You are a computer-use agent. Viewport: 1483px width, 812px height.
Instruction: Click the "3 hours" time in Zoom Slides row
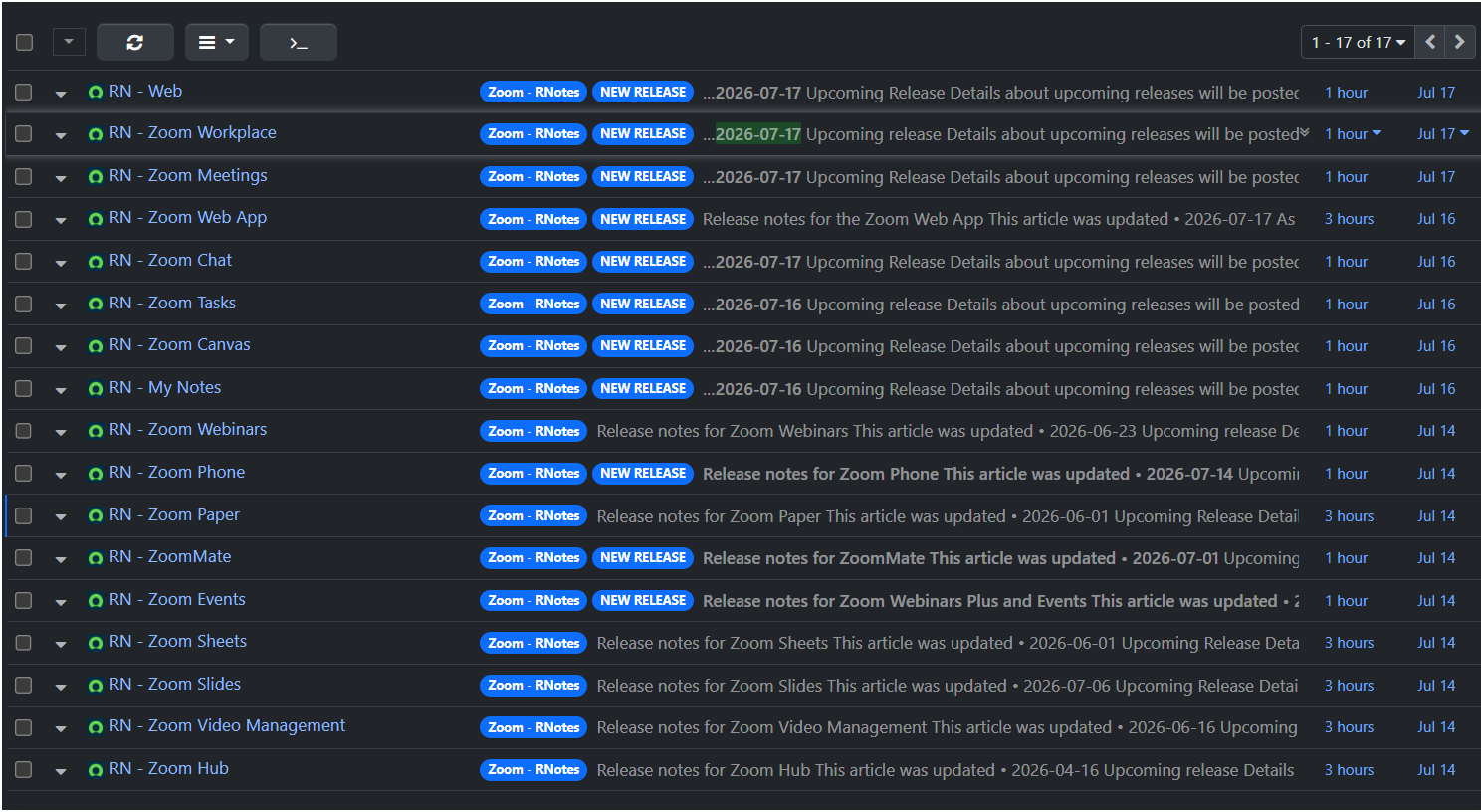click(1349, 686)
